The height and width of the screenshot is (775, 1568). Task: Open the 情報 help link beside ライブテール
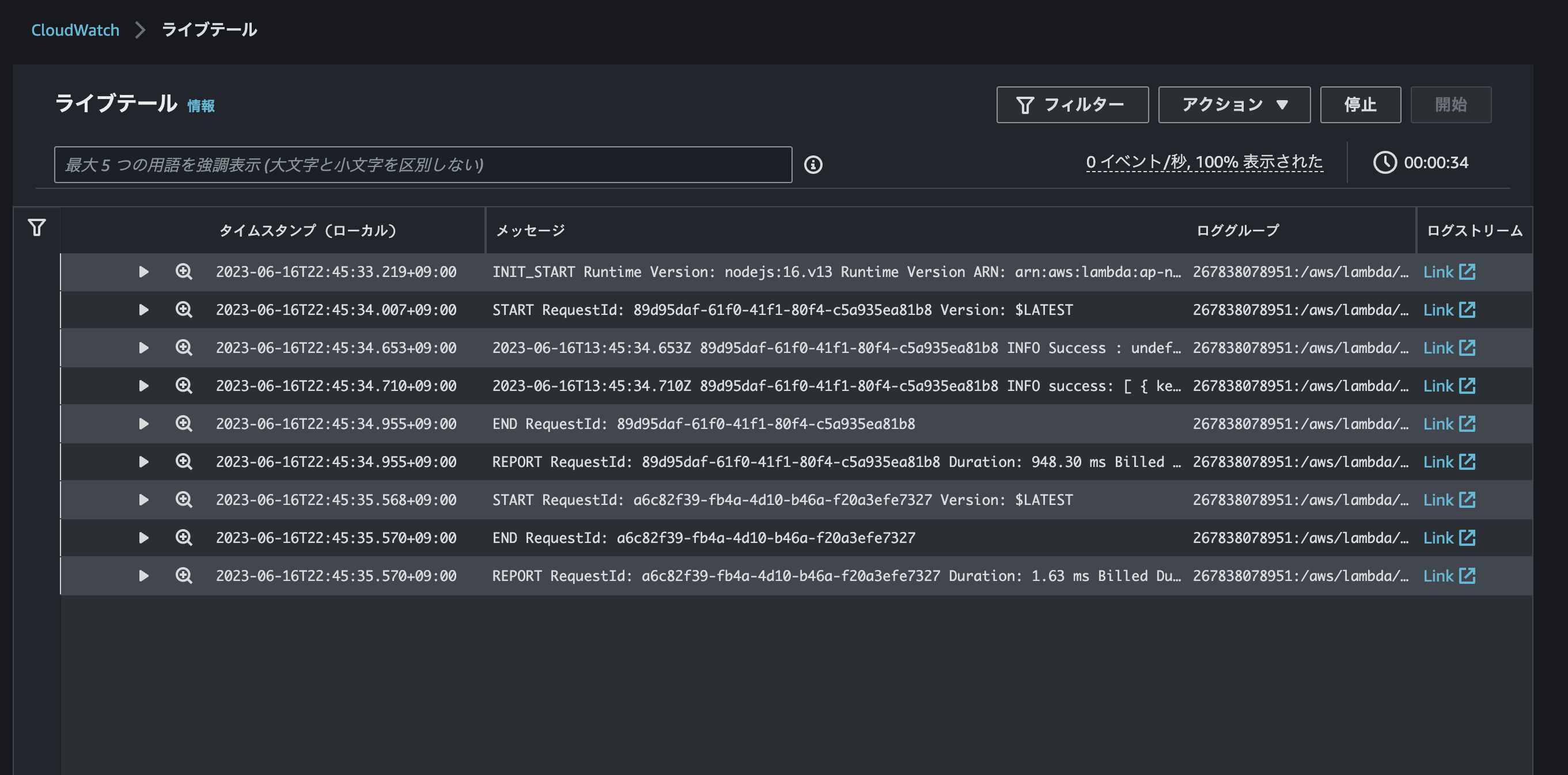pyautogui.click(x=201, y=105)
